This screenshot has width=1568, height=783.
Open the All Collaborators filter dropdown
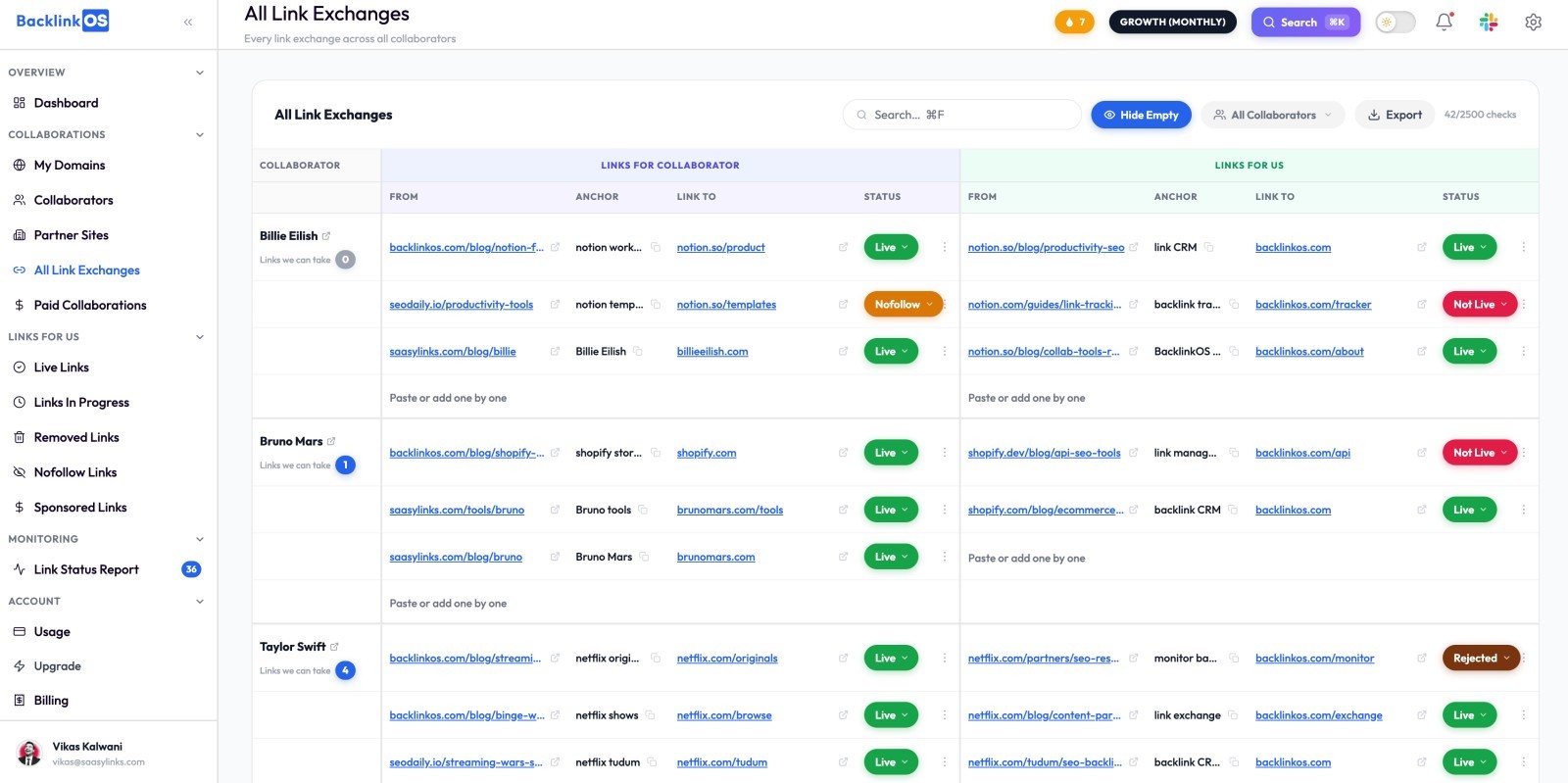(1273, 115)
